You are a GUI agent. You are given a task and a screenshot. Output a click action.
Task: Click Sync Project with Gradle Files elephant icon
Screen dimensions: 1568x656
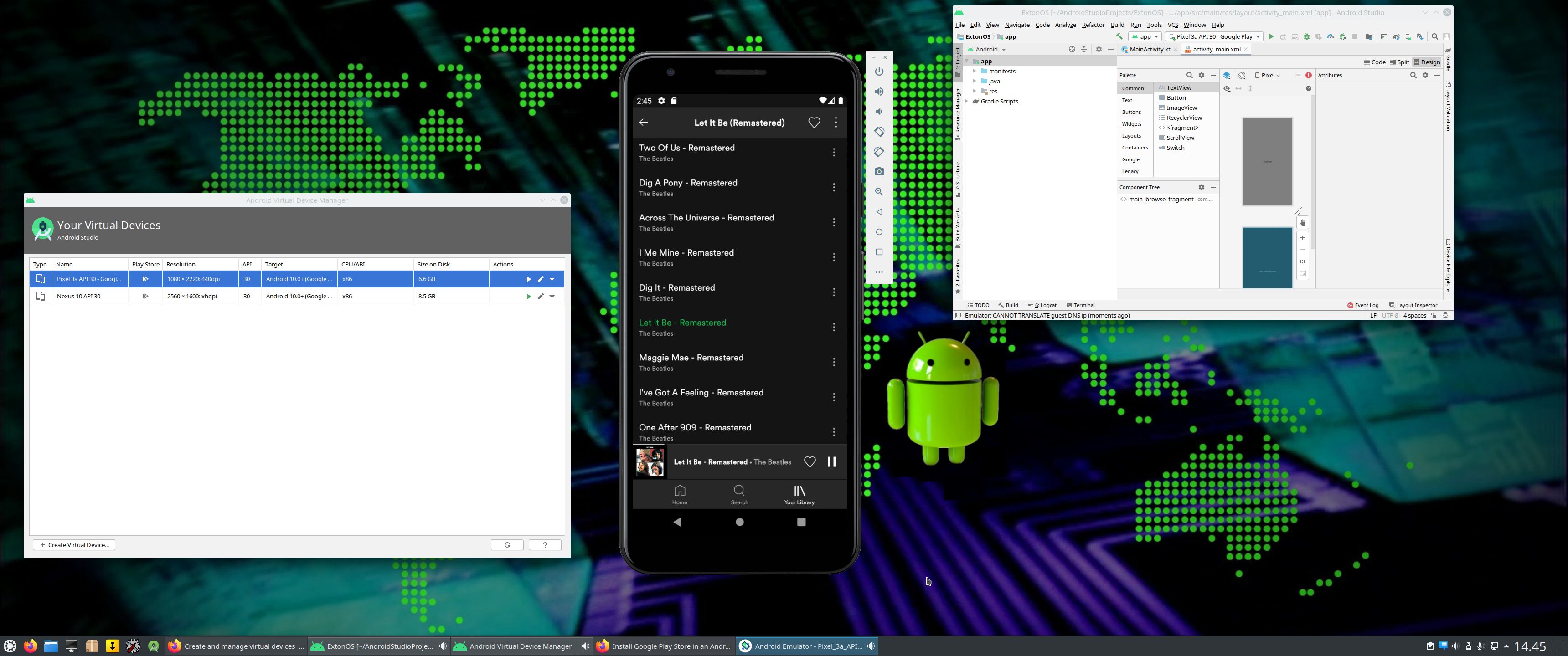1396,36
